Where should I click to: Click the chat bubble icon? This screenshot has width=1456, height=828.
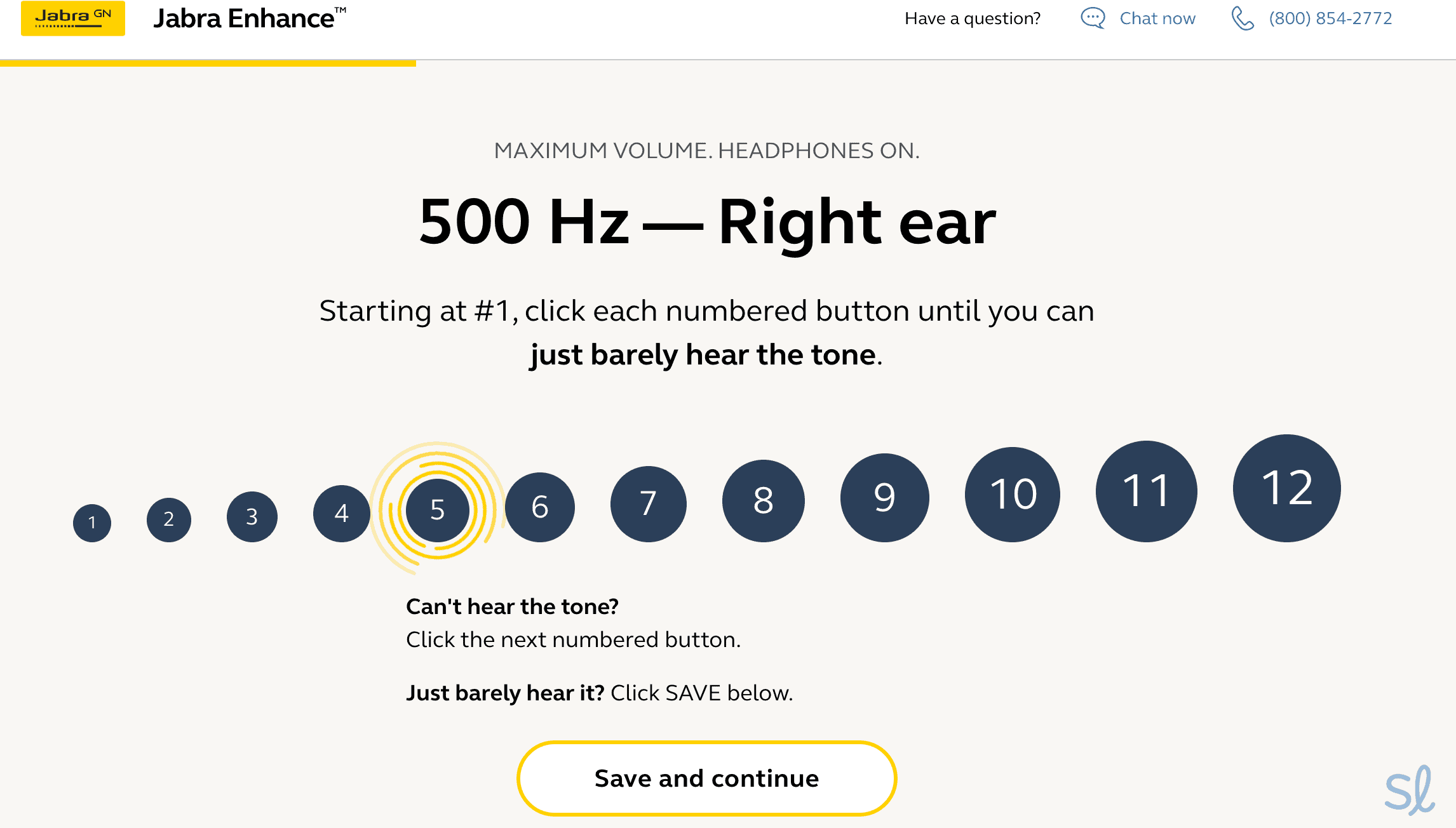pyautogui.click(x=1093, y=18)
